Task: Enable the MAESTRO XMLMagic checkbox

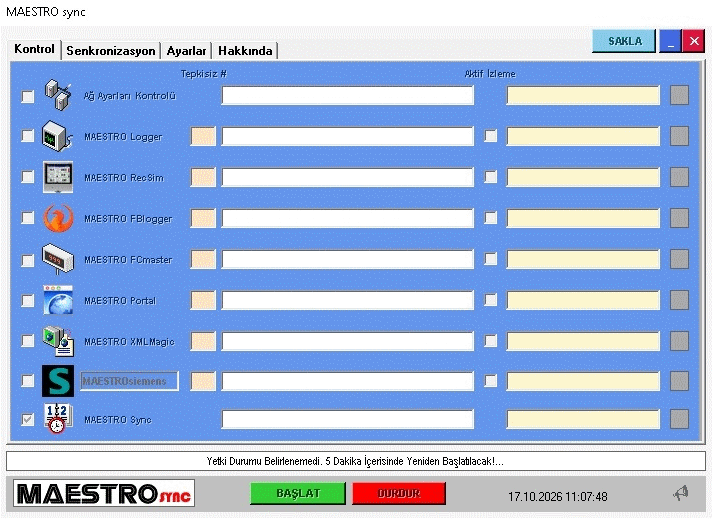Action: point(28,340)
